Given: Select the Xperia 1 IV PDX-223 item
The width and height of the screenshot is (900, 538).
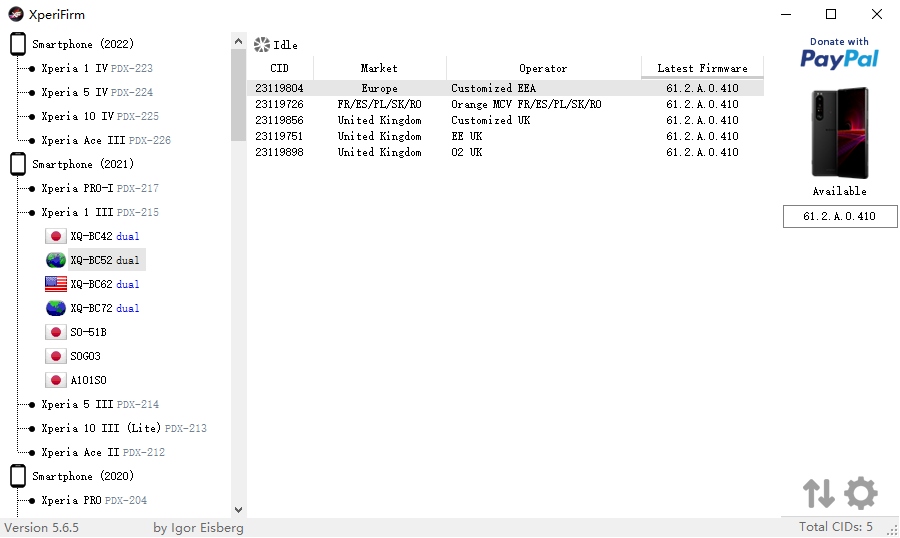Looking at the screenshot, I should coord(97,68).
